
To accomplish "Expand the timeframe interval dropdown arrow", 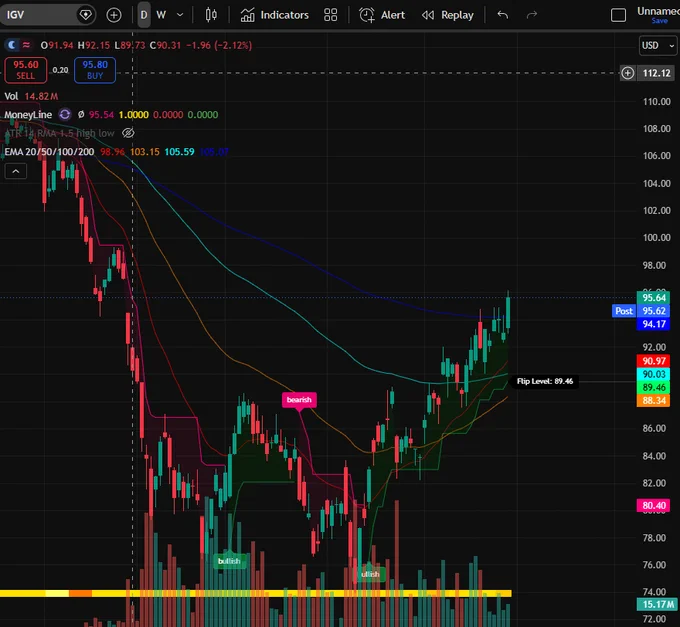I will click(x=180, y=15).
